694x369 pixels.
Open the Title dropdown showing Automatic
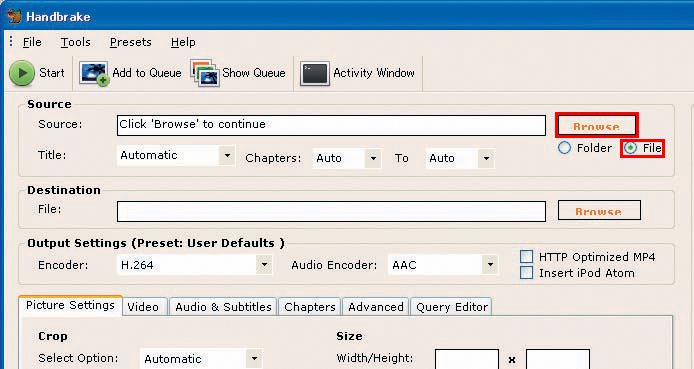point(176,156)
